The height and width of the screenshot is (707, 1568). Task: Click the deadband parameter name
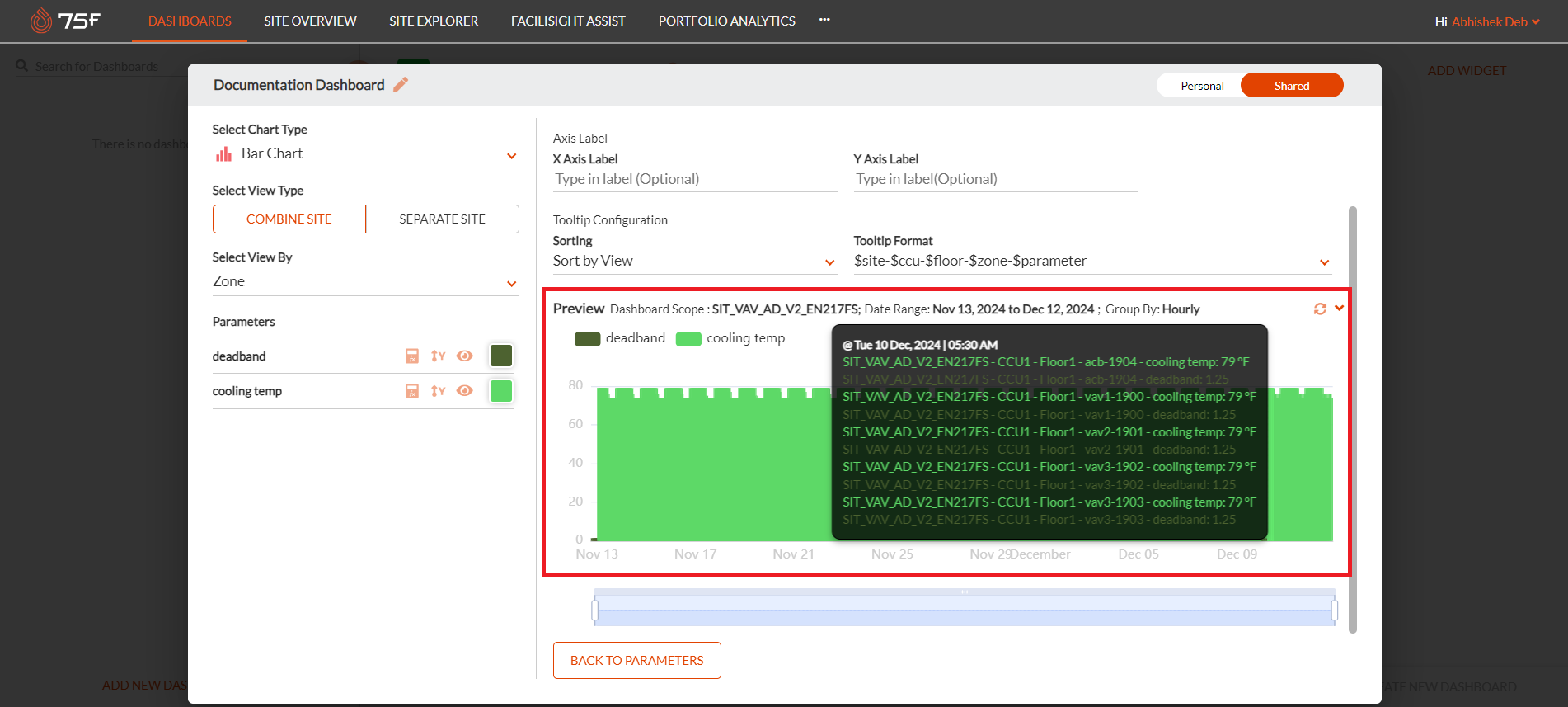[x=239, y=356]
